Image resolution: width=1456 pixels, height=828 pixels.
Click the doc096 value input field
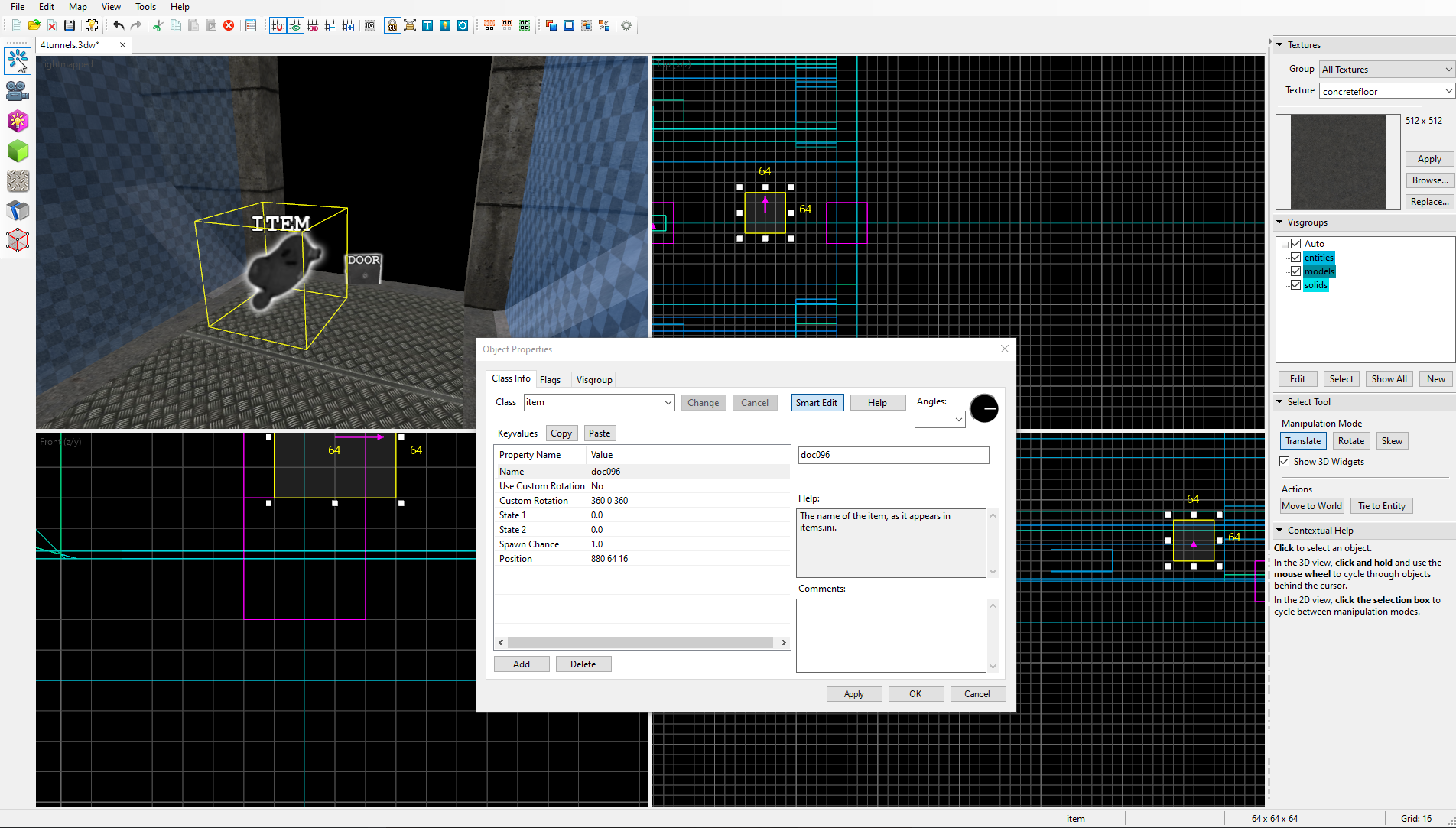892,455
